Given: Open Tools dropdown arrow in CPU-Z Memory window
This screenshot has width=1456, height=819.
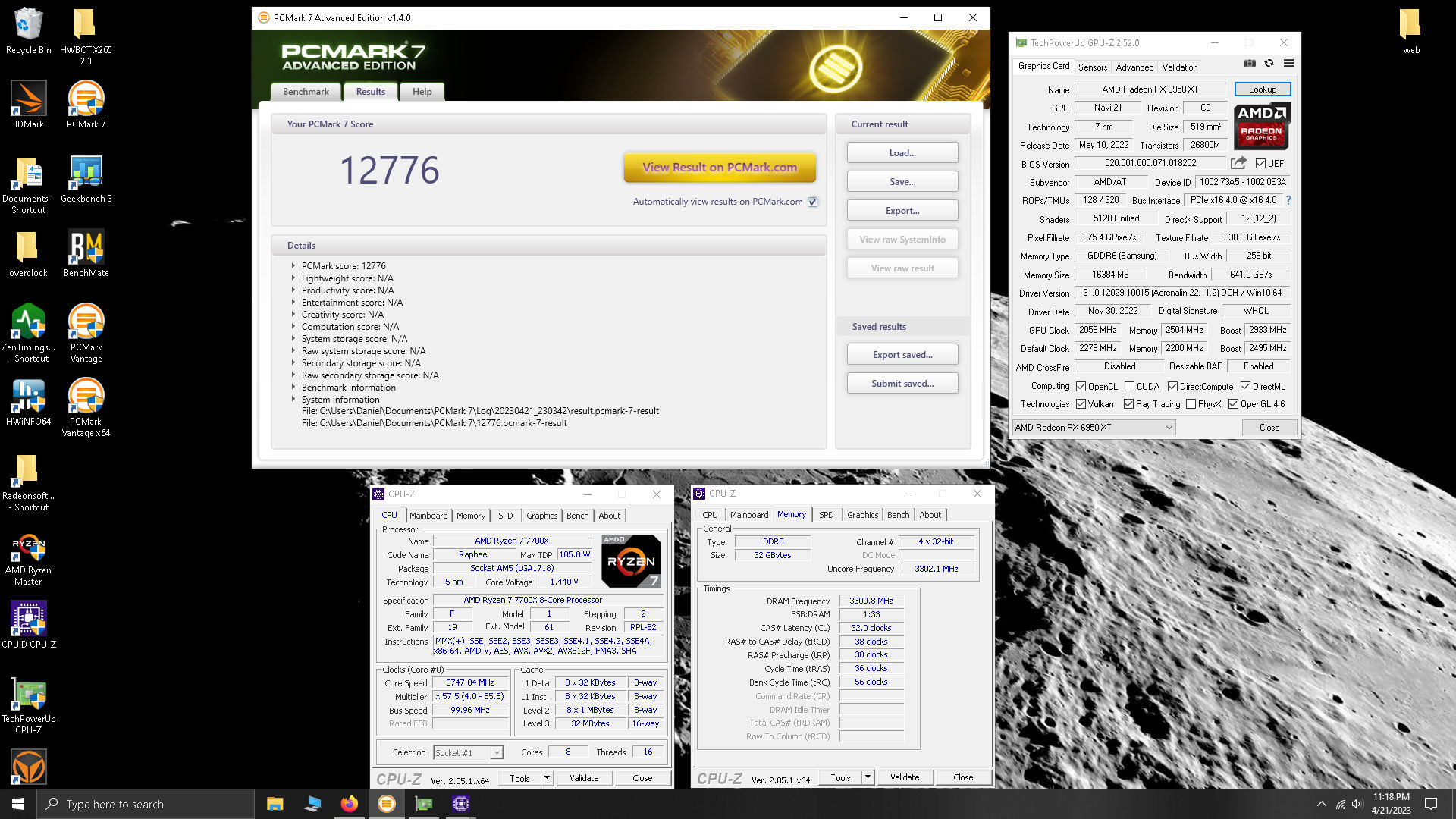Looking at the screenshot, I should [867, 777].
